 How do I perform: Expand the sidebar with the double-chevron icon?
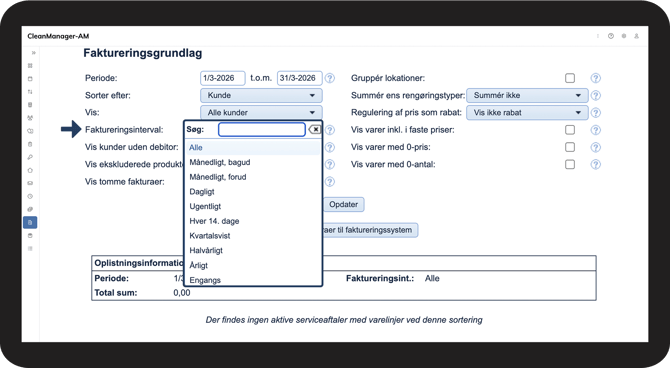[33, 53]
